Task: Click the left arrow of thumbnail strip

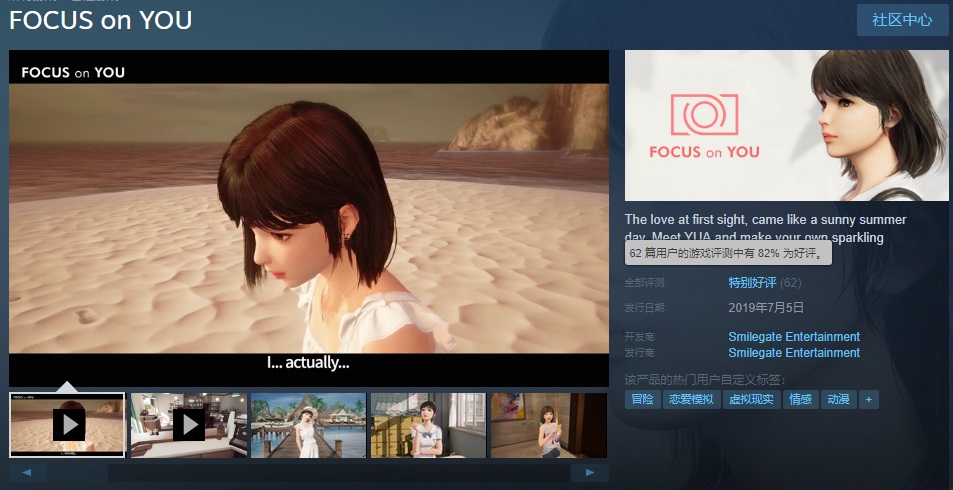Action: 28,472
